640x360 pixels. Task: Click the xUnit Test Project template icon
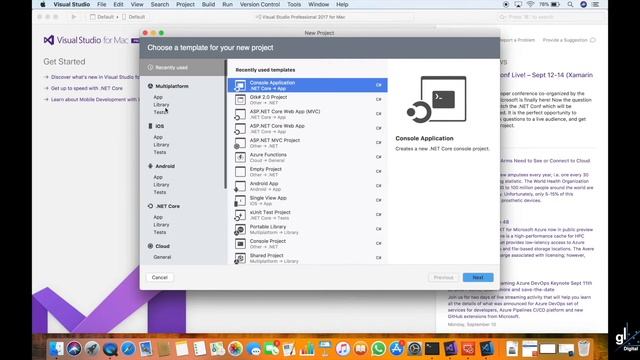[x=240, y=215]
